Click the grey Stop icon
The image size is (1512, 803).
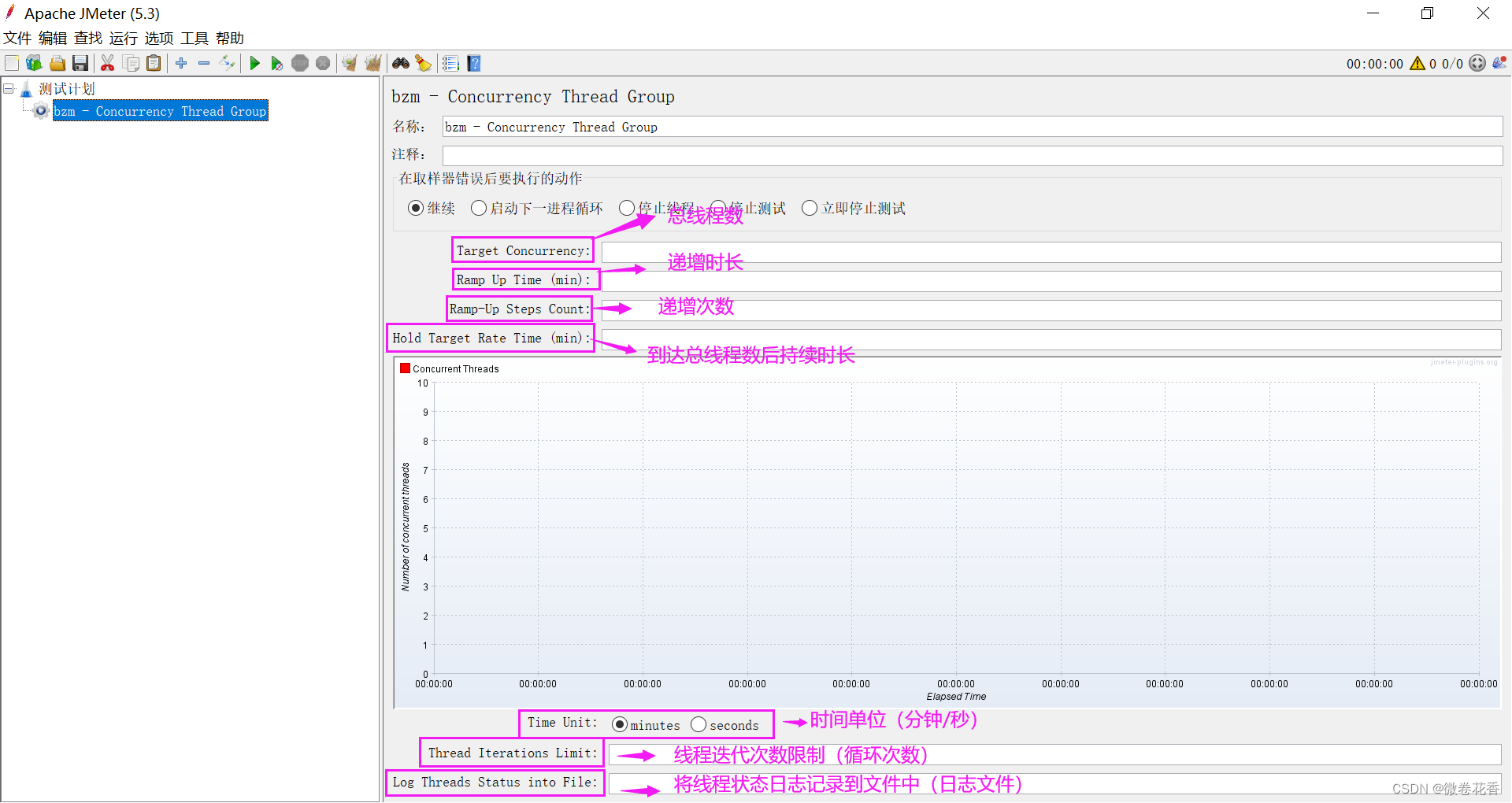(300, 63)
